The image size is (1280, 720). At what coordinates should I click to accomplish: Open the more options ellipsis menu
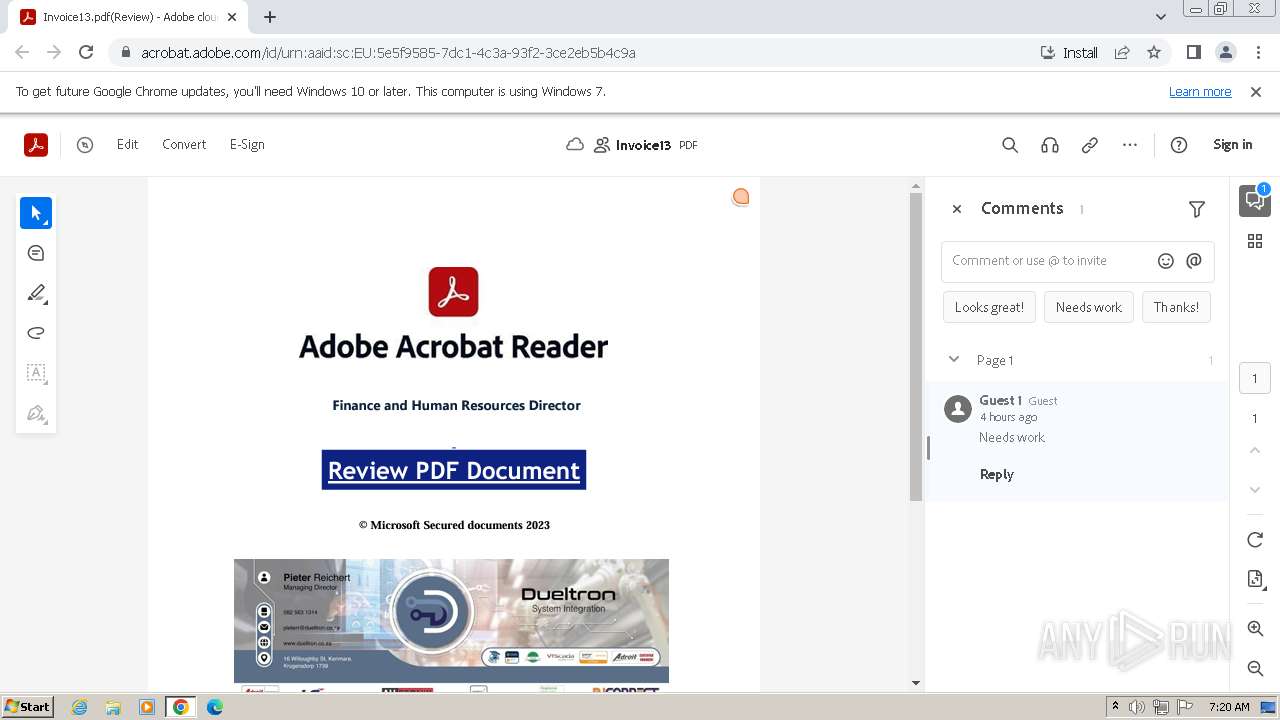[x=1130, y=145]
